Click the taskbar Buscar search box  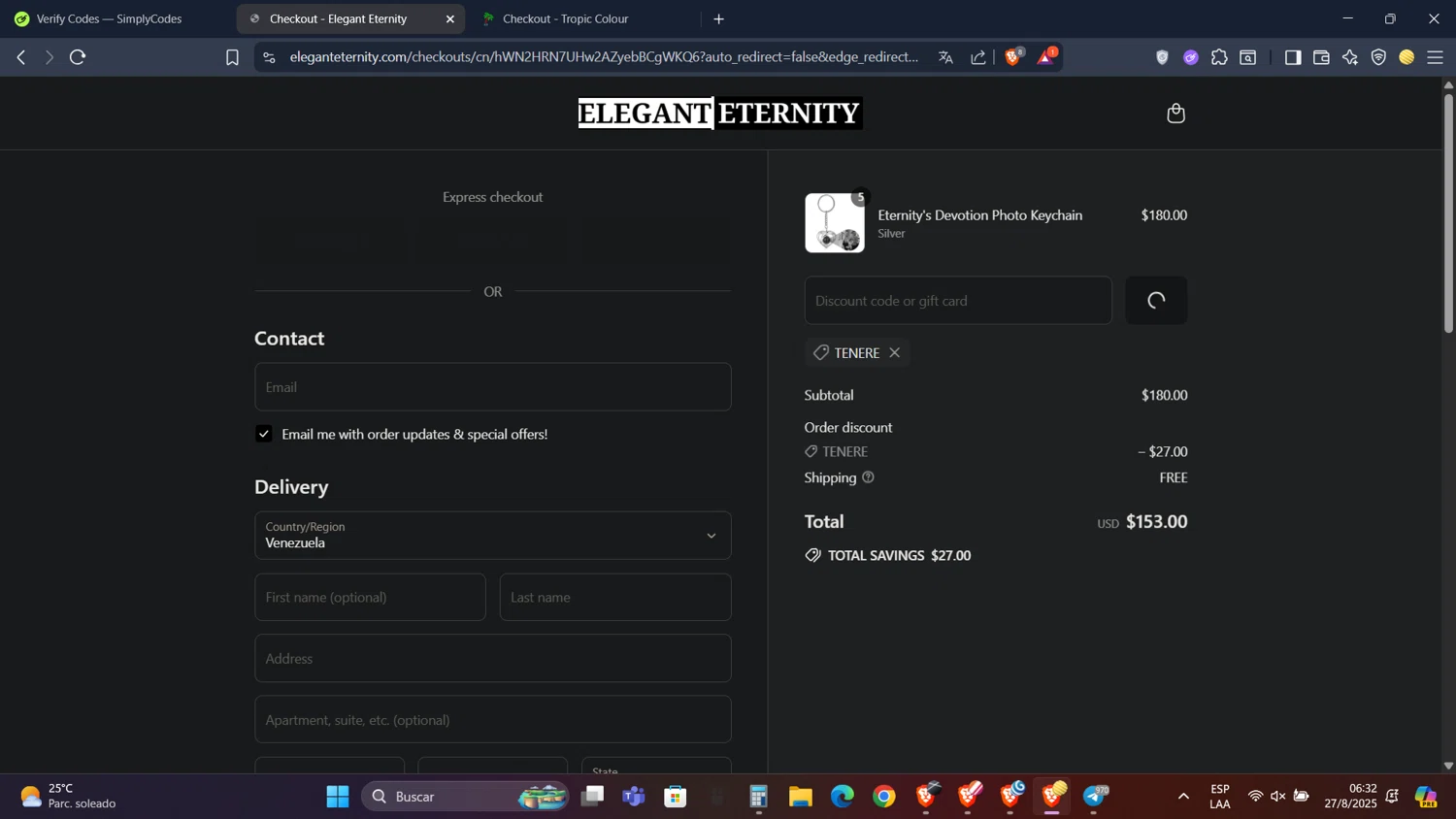(x=466, y=797)
